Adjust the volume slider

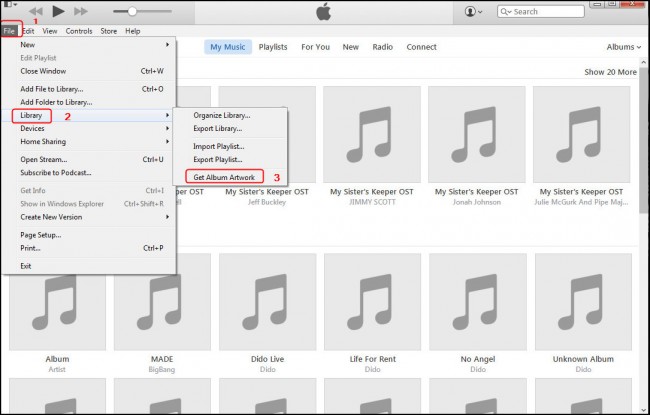coord(132,11)
